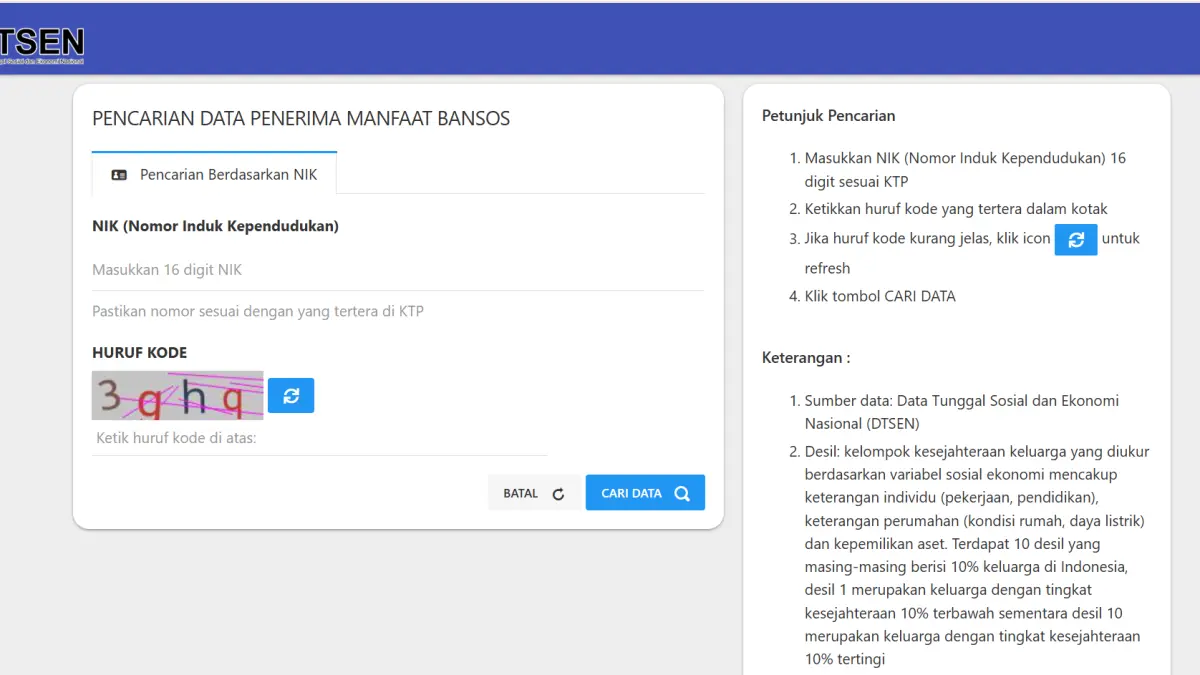The height and width of the screenshot is (675, 1200).
Task: Click the captcha refresh icon button
Action: pyautogui.click(x=291, y=395)
